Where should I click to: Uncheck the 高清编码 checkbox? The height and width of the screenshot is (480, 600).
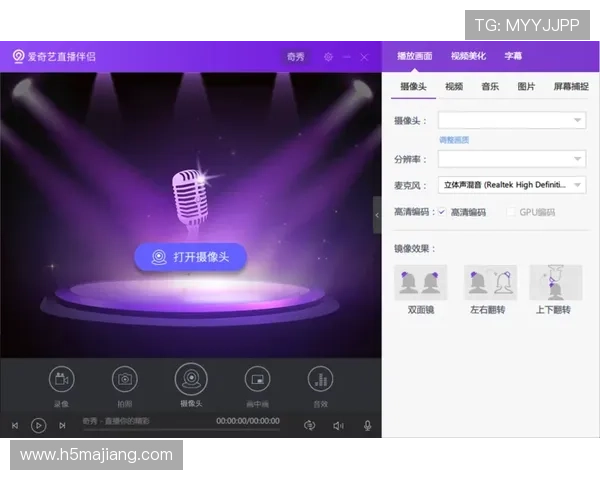tap(442, 212)
